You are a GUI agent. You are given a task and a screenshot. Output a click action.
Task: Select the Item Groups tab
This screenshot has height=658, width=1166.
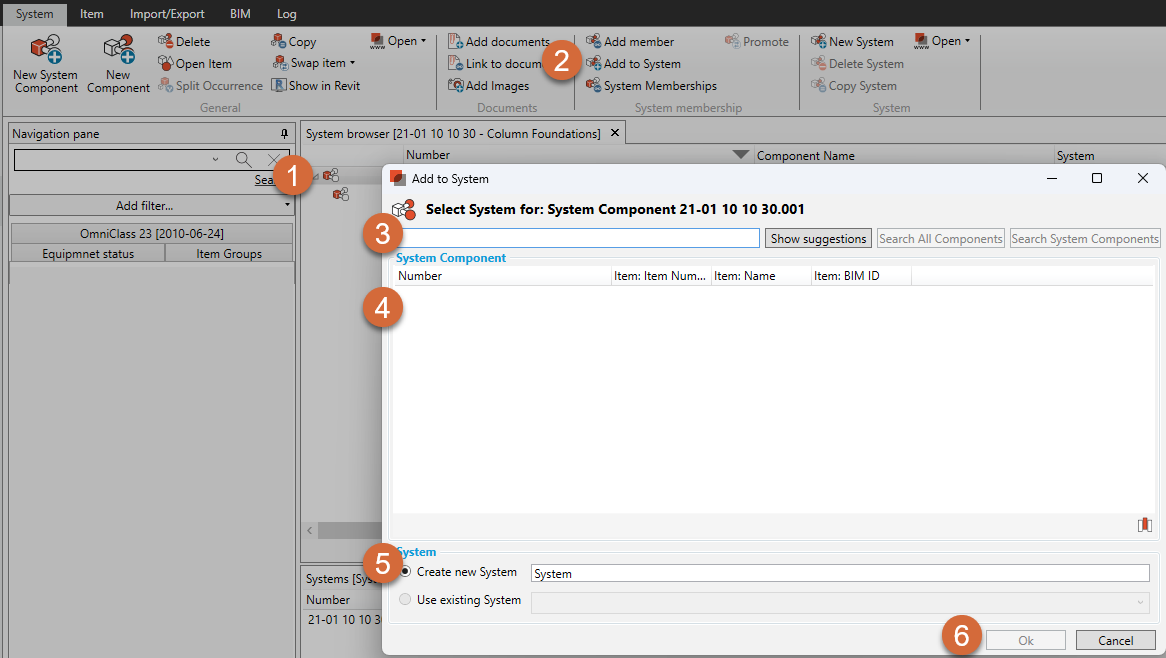228,253
